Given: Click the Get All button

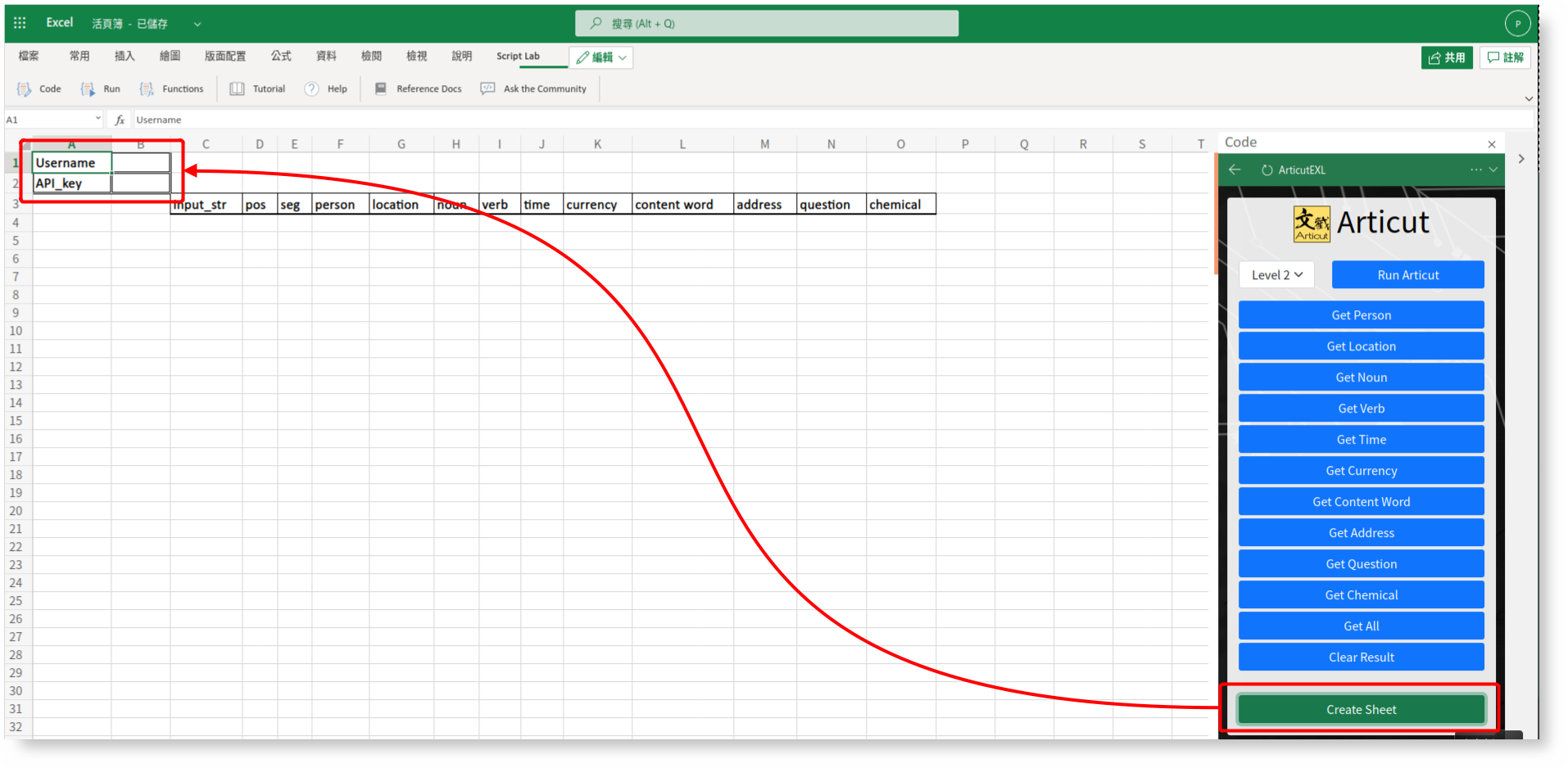Looking at the screenshot, I should [1361, 626].
